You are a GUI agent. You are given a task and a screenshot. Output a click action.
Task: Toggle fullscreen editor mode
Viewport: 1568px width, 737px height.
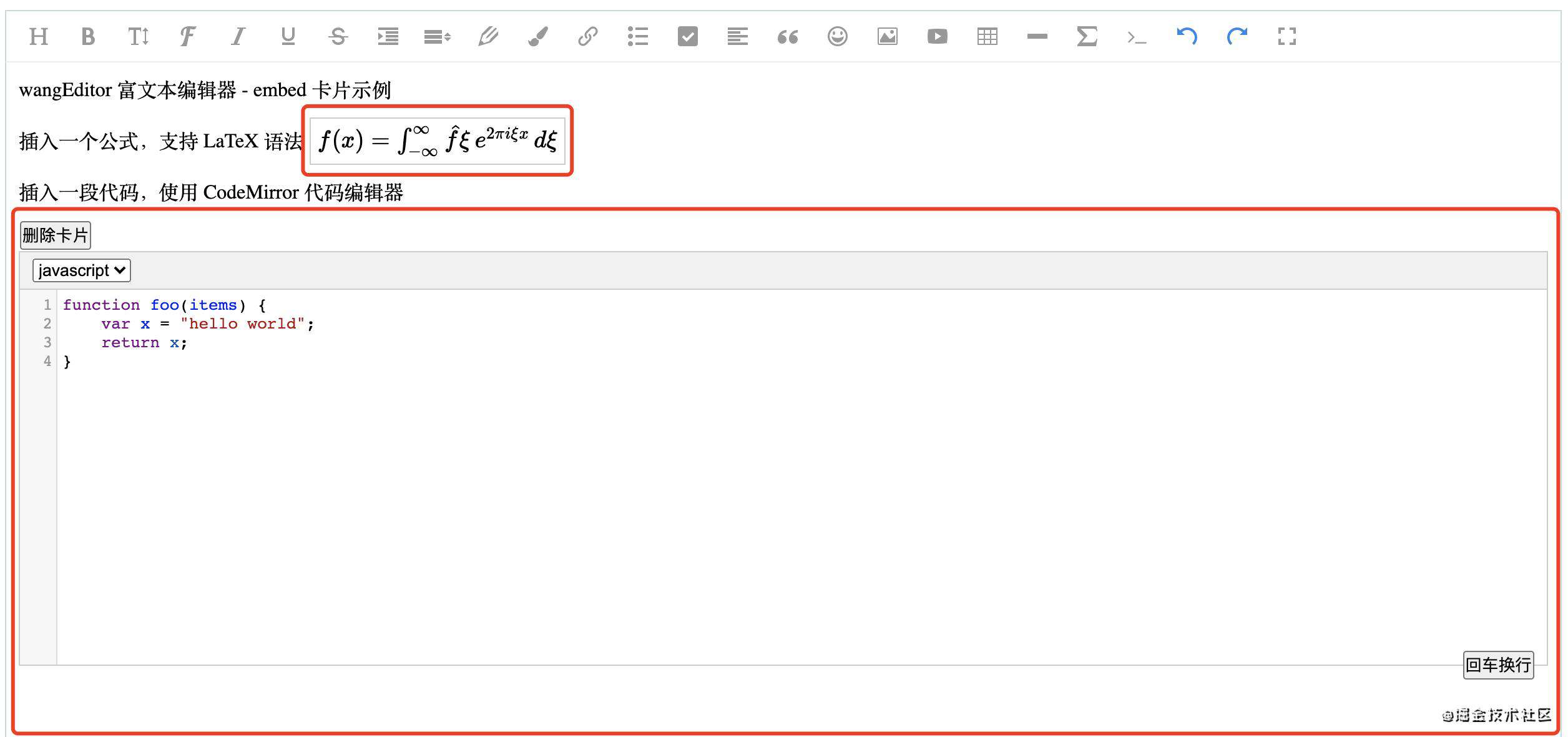click(1286, 36)
